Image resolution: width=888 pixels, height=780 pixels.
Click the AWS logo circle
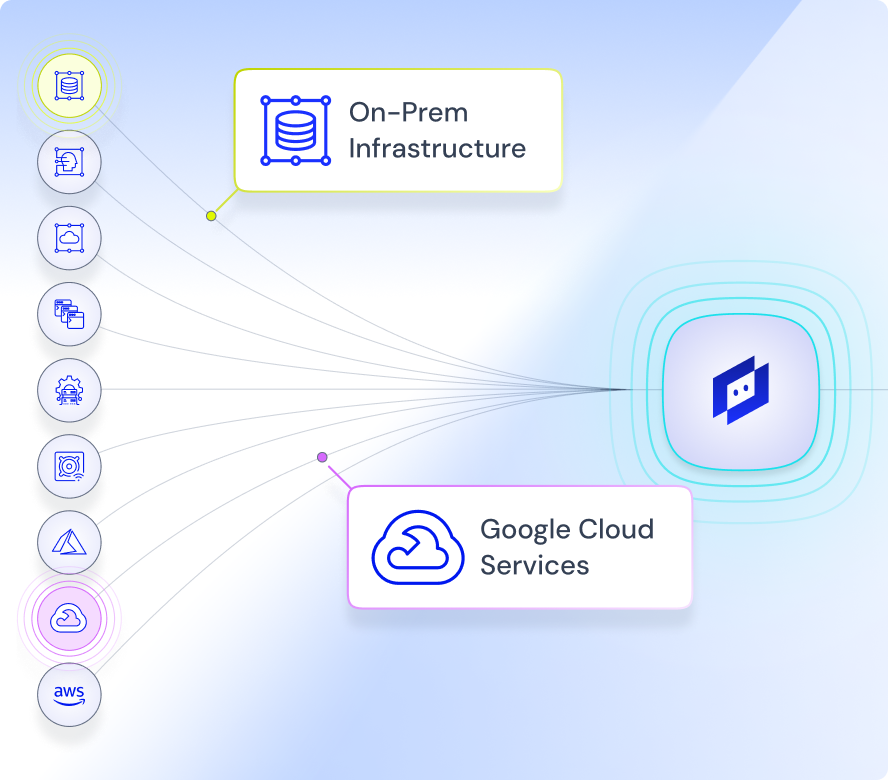pyautogui.click(x=69, y=694)
